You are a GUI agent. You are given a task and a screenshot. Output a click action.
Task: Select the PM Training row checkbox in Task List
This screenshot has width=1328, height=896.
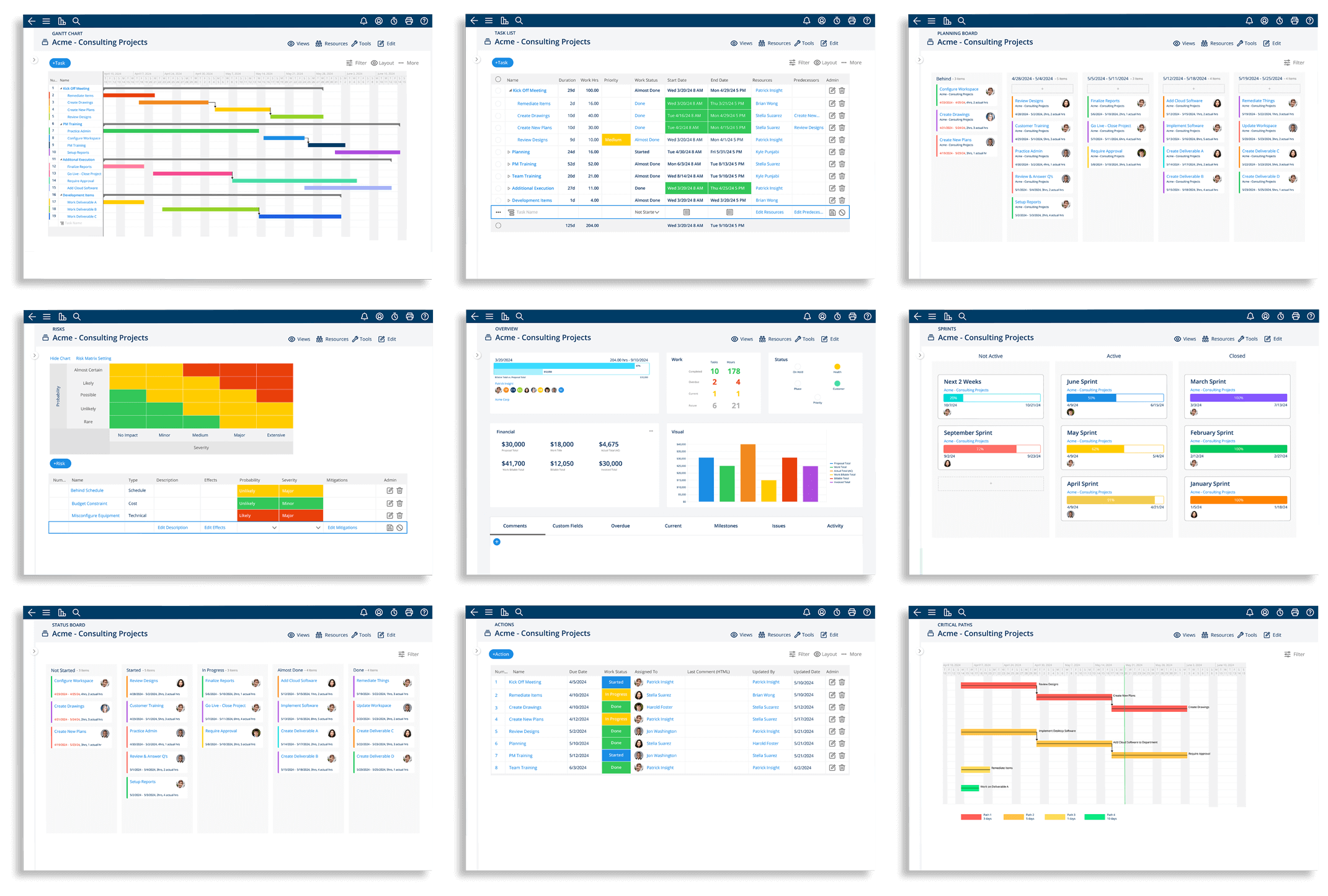[498, 164]
